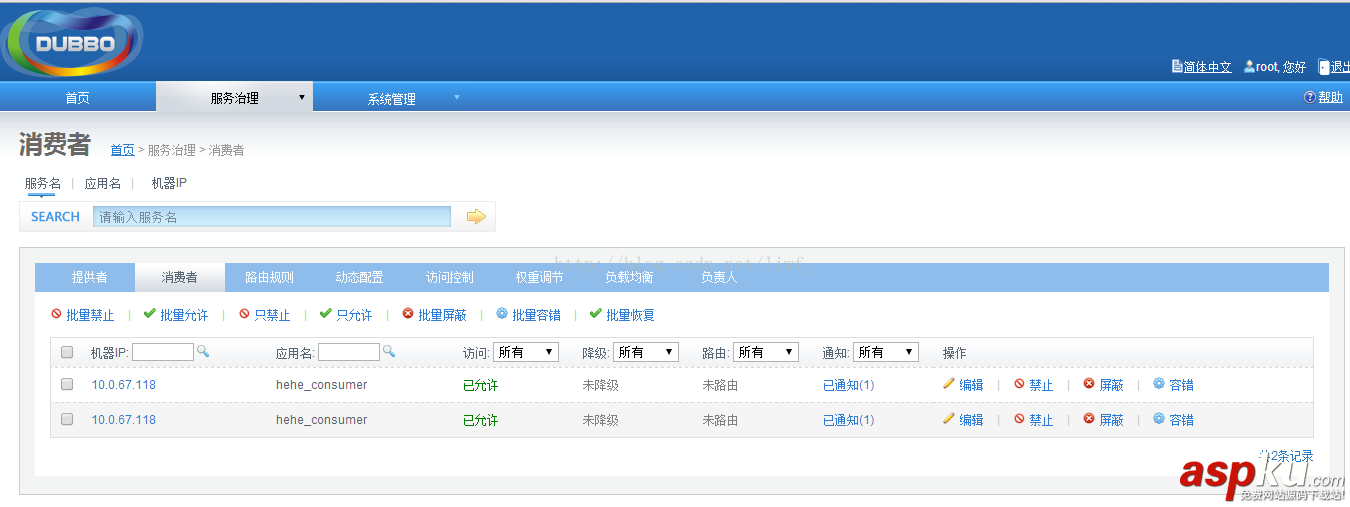1350x507 pixels.
Task: Select the 应用名 search type
Action: point(103,183)
